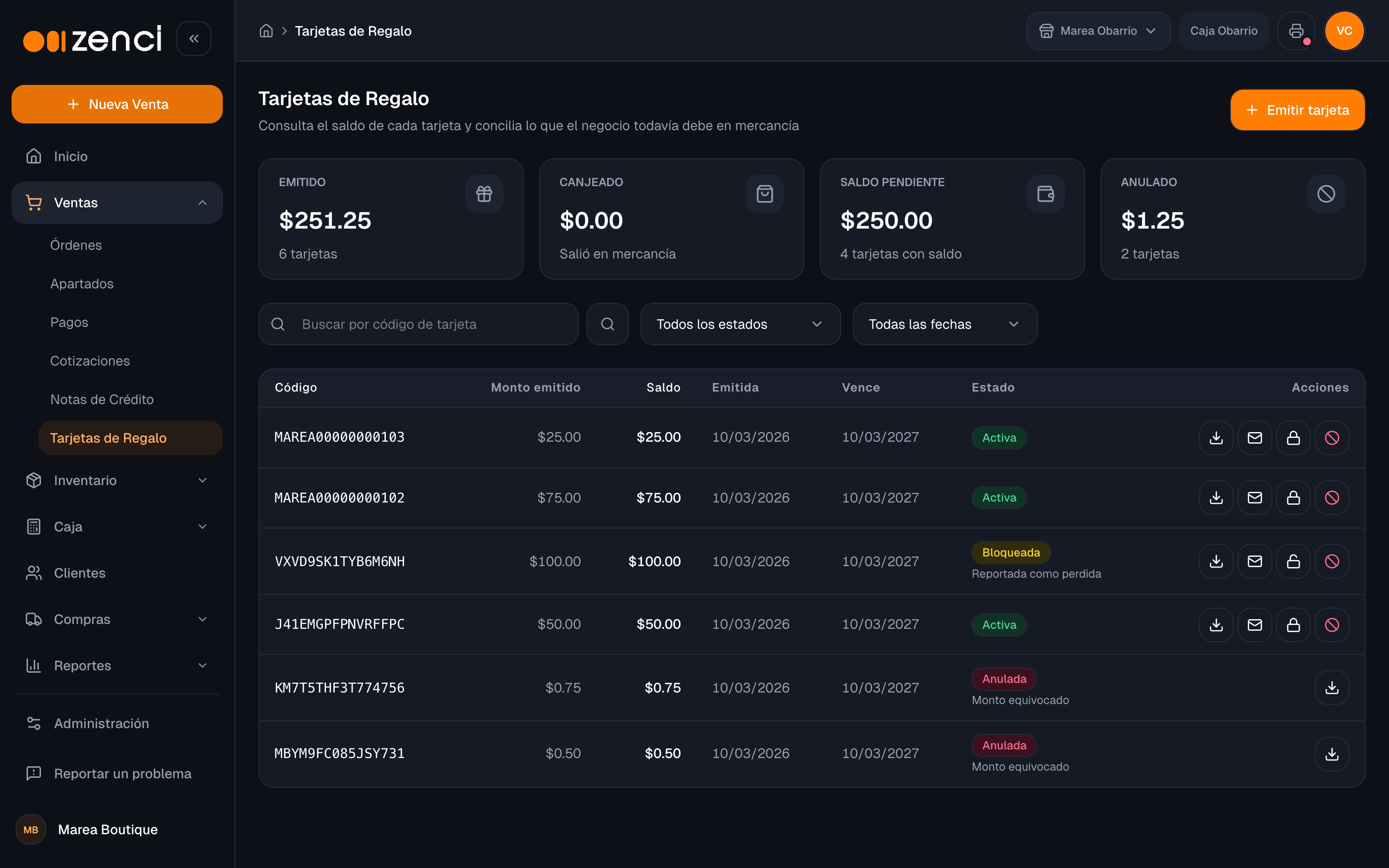Lock gift card MAREA00000000103

(1293, 437)
